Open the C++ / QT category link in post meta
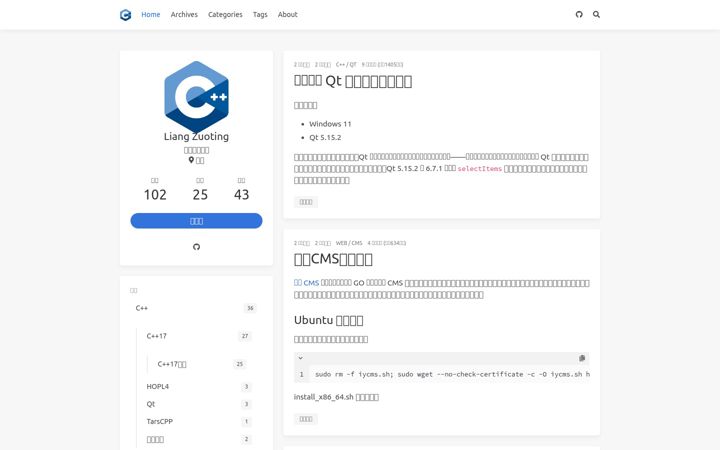Viewport: 720px width, 450px height. click(x=346, y=65)
